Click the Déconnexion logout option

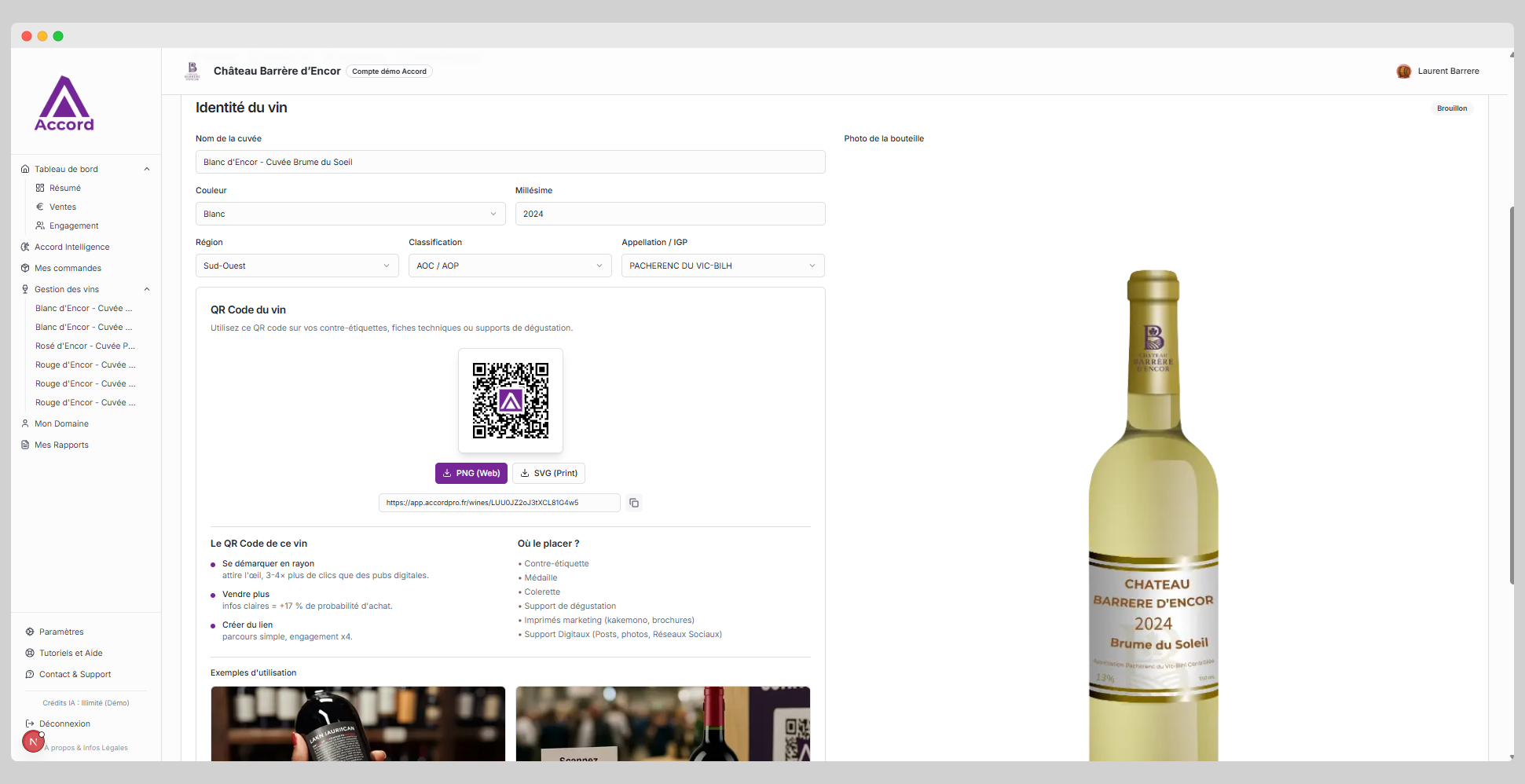tap(64, 724)
